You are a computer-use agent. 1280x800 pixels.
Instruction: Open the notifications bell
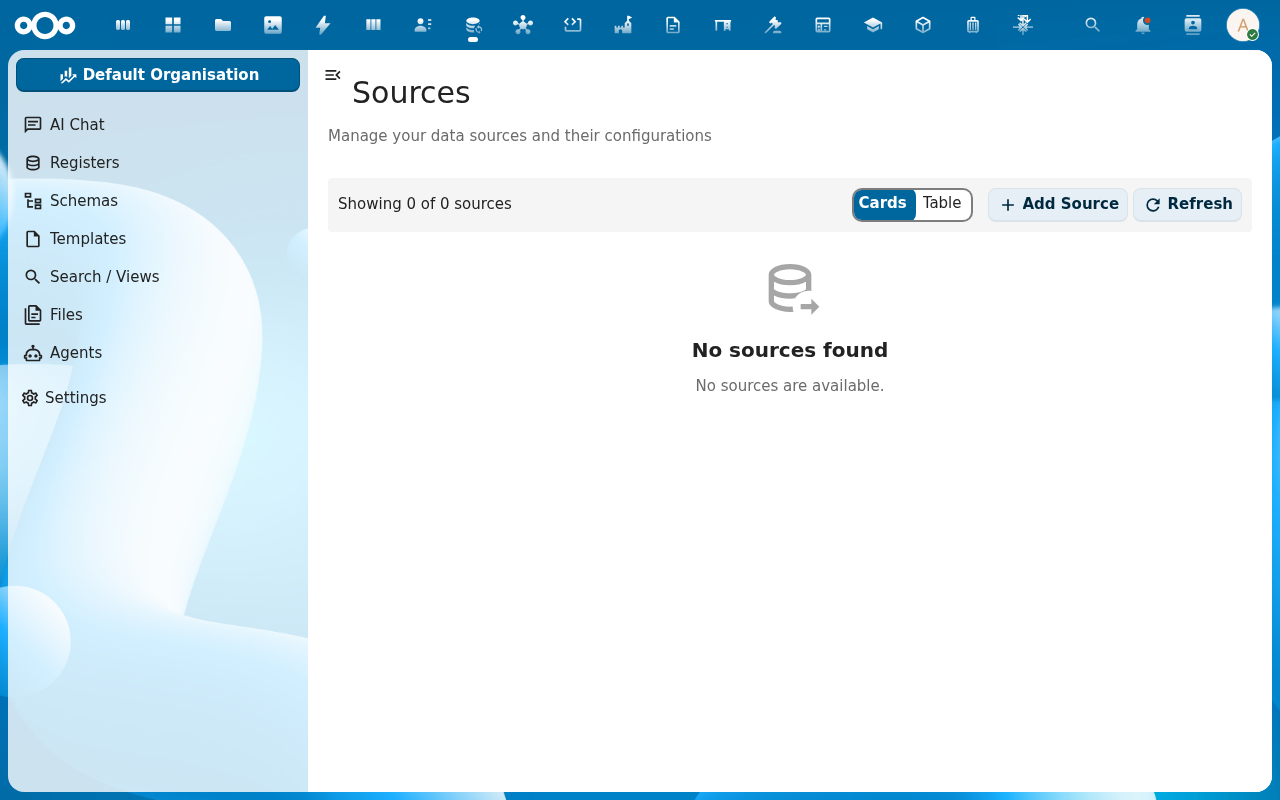(x=1143, y=25)
